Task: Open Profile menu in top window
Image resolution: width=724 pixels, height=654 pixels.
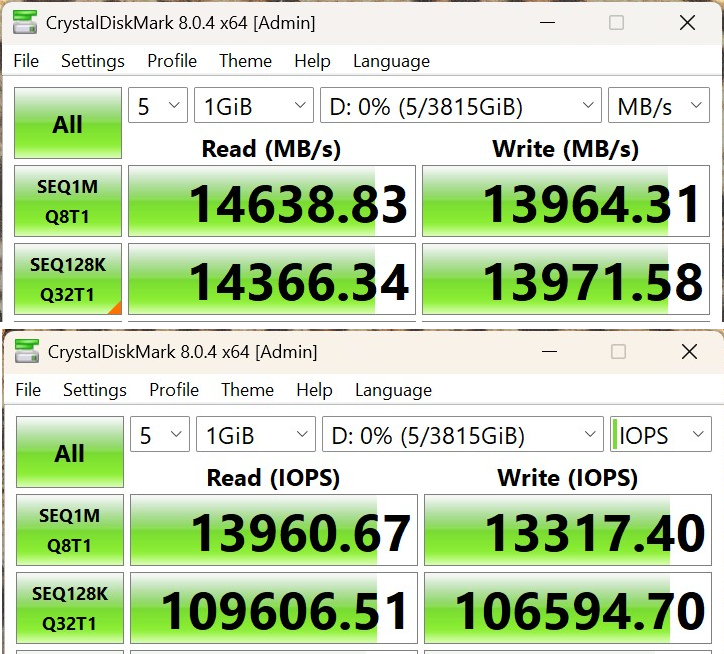Action: [172, 61]
